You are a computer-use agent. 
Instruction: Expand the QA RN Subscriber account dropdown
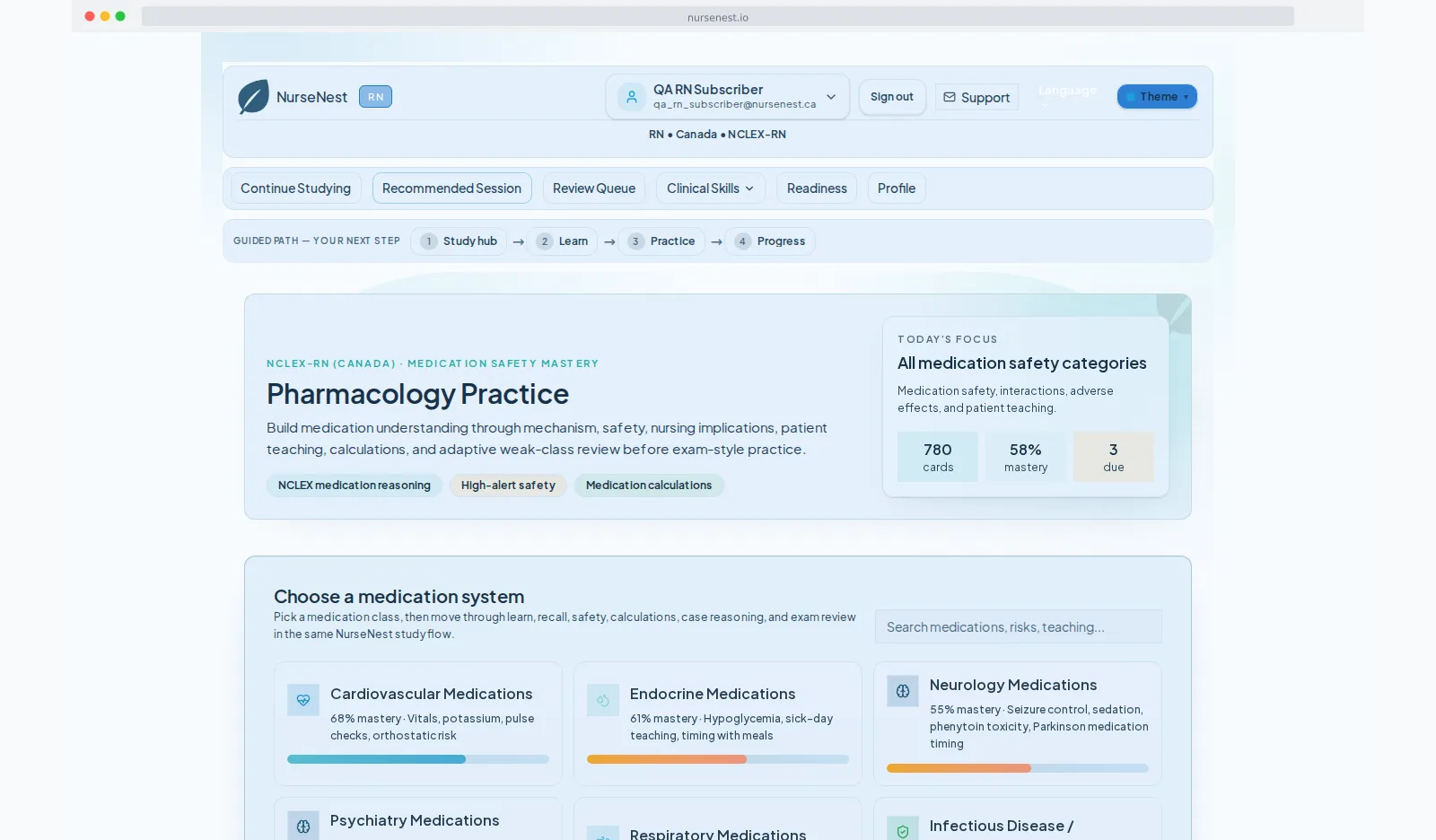coord(728,97)
